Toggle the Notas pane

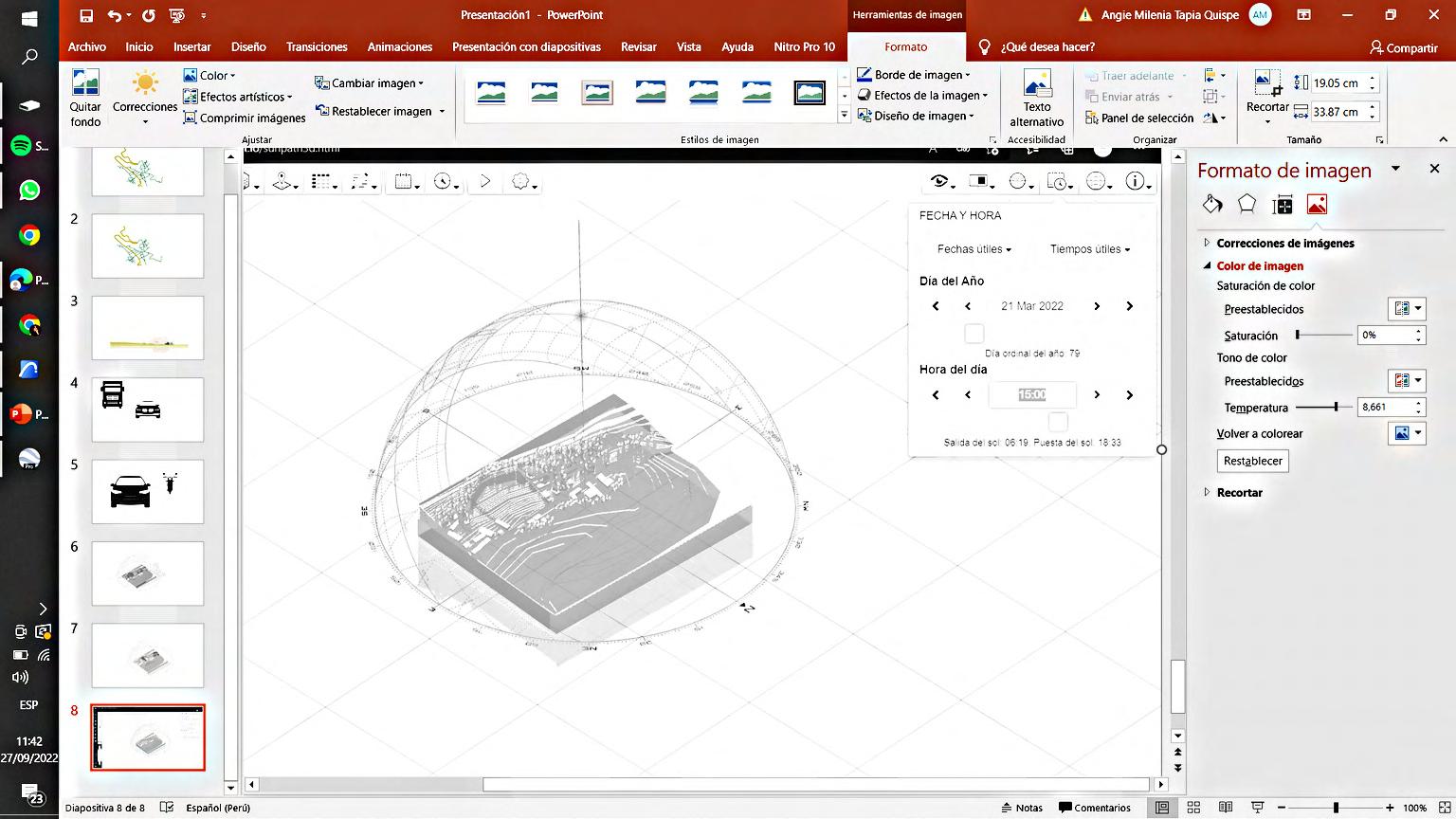point(1022,808)
